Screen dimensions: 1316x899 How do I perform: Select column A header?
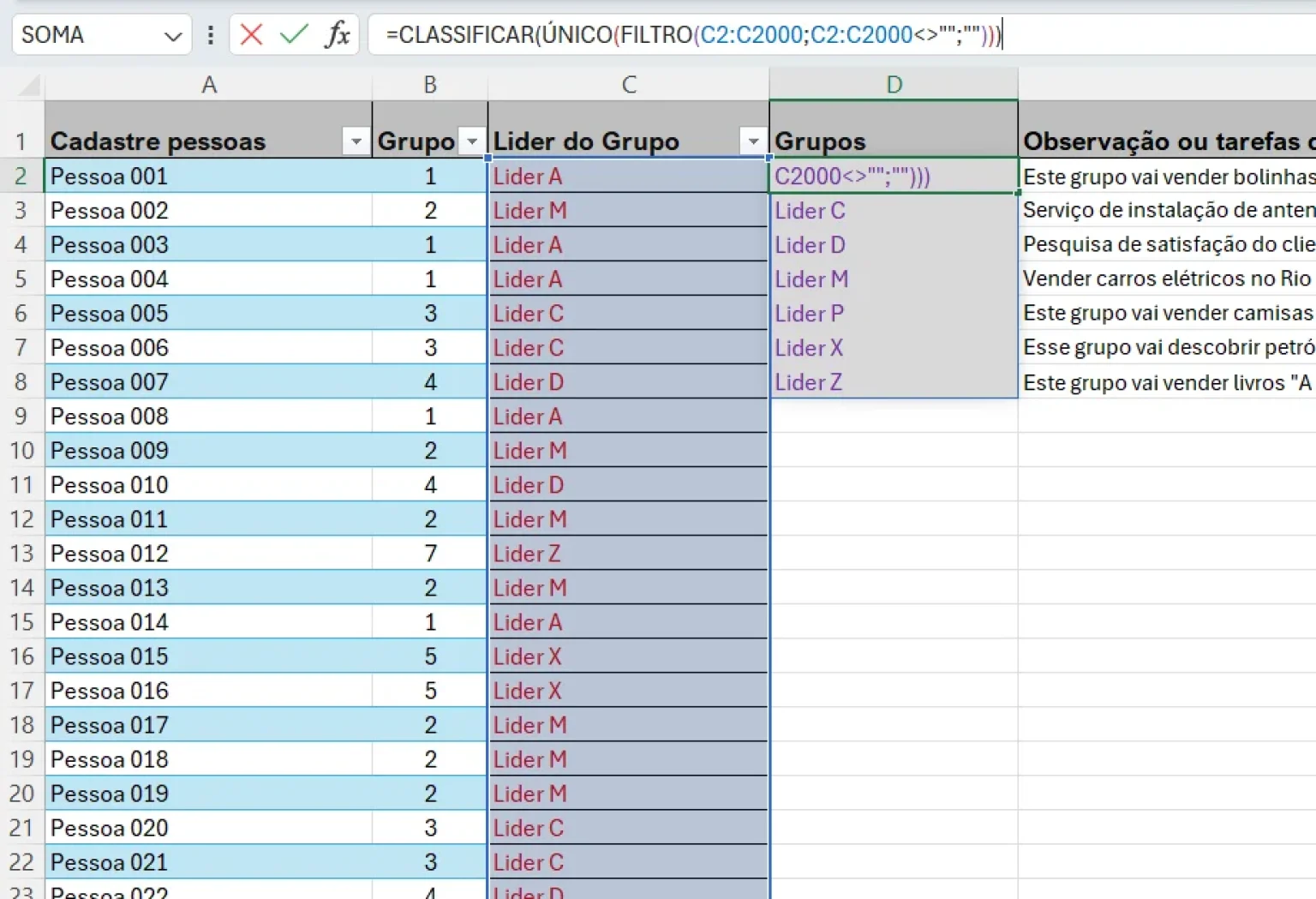click(x=208, y=85)
